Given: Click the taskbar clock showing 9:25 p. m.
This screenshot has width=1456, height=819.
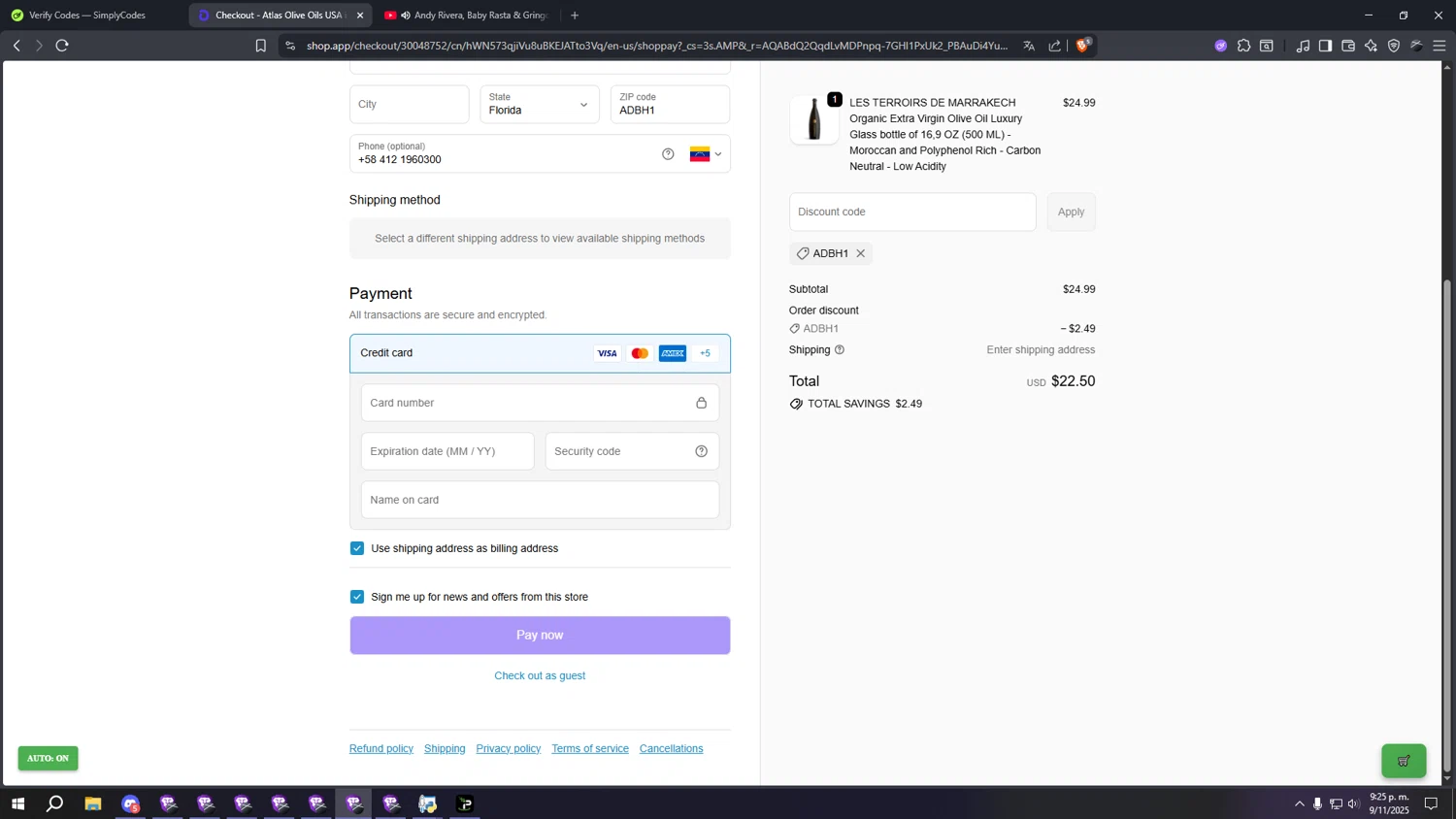Looking at the screenshot, I should [x=1389, y=803].
